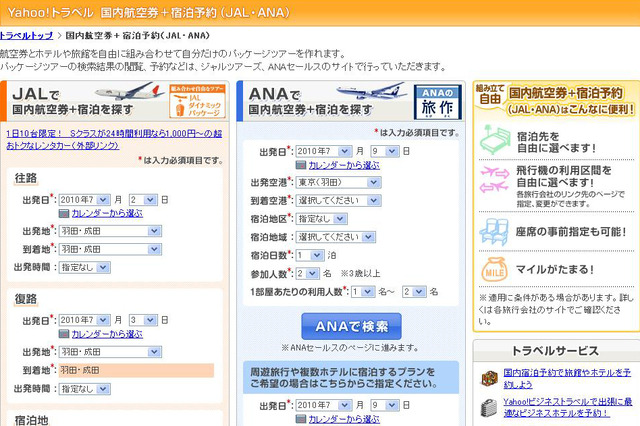Open multi-hotel section day dropdown showing 9
The image size is (640, 426).
point(384,405)
